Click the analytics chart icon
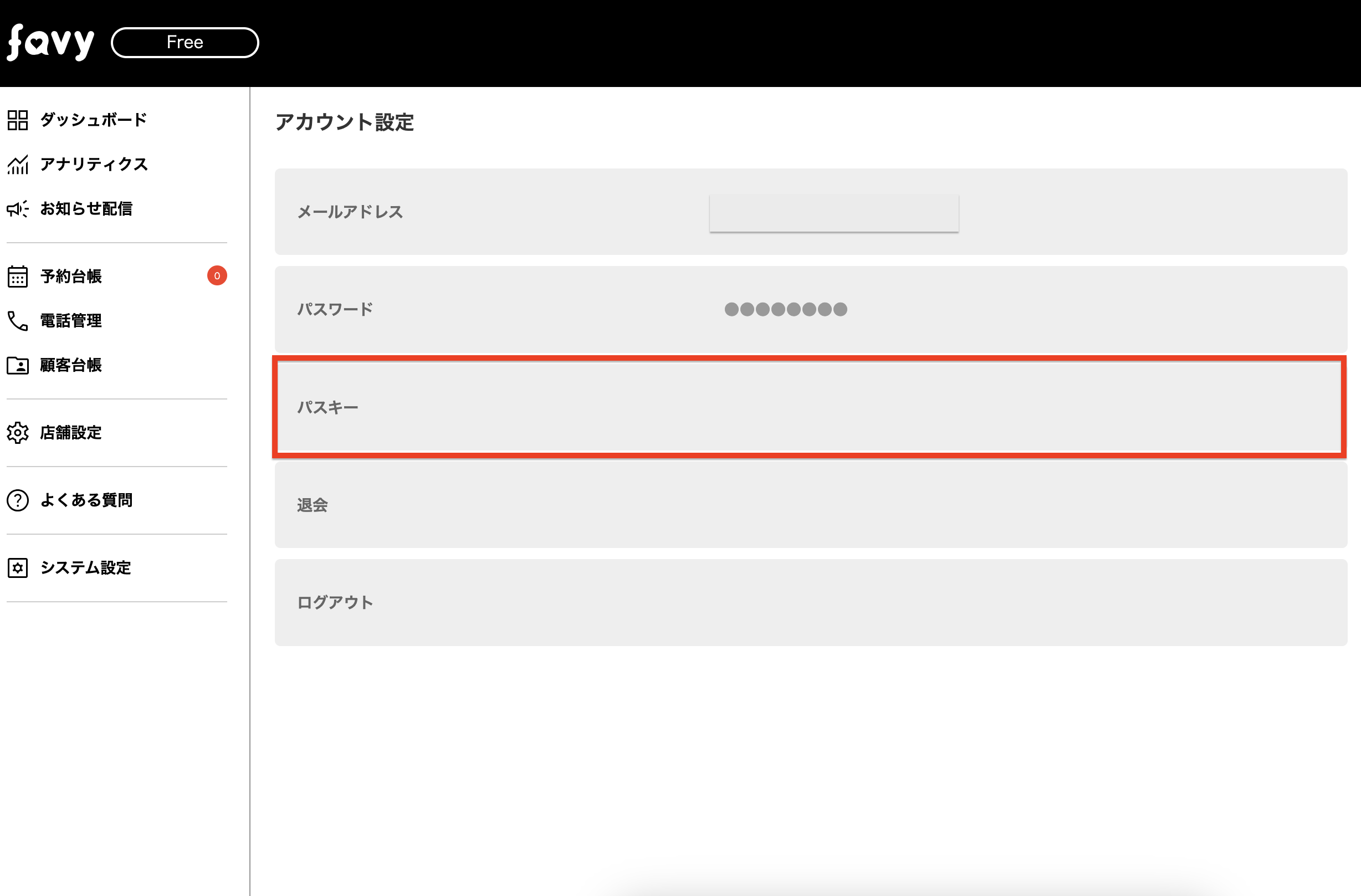1361x896 pixels. coord(18,165)
